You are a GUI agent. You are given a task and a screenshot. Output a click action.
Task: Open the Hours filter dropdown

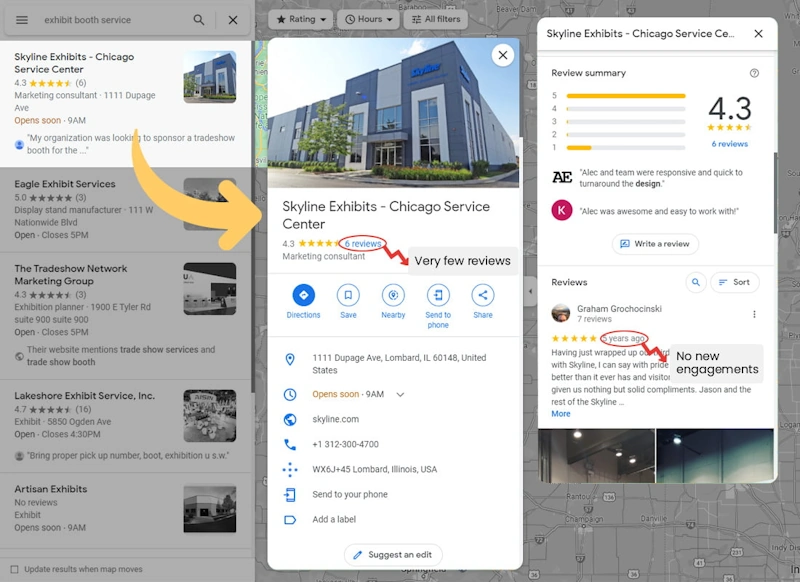(x=368, y=19)
